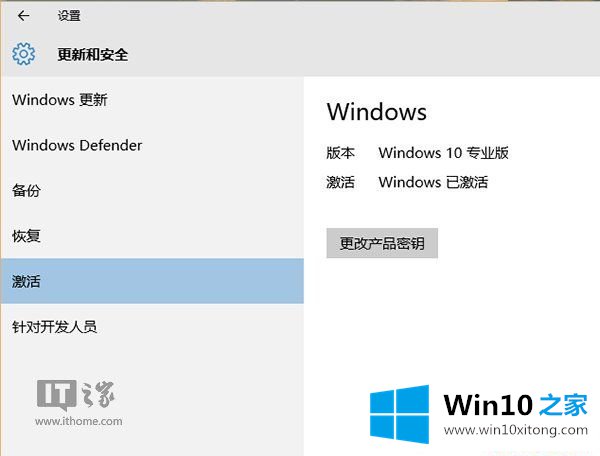The width and height of the screenshot is (600, 456).
Task: Open the 针对开发人员 page
Action: pyautogui.click(x=54, y=327)
